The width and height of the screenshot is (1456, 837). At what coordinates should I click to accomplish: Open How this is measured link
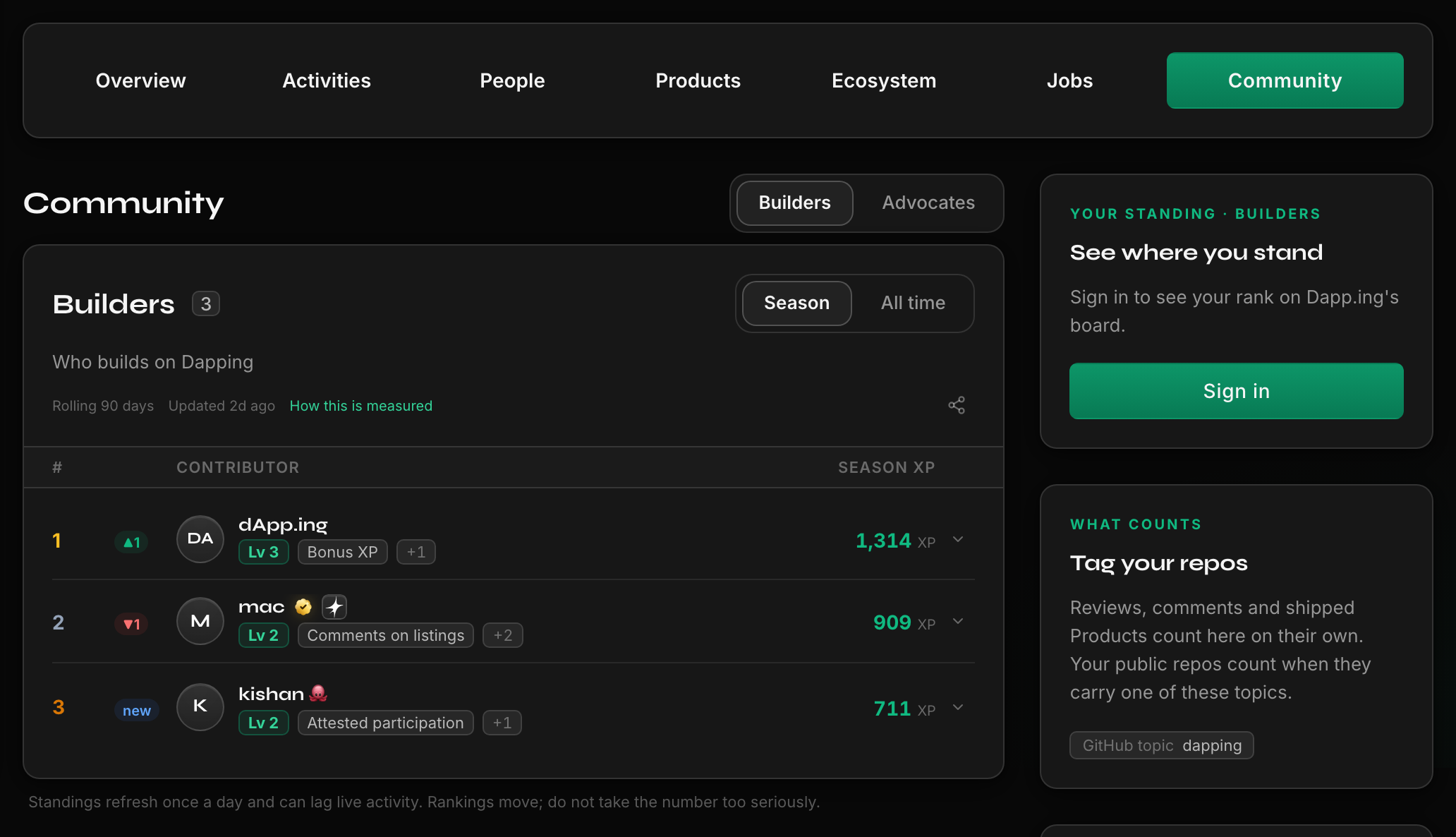tap(361, 406)
